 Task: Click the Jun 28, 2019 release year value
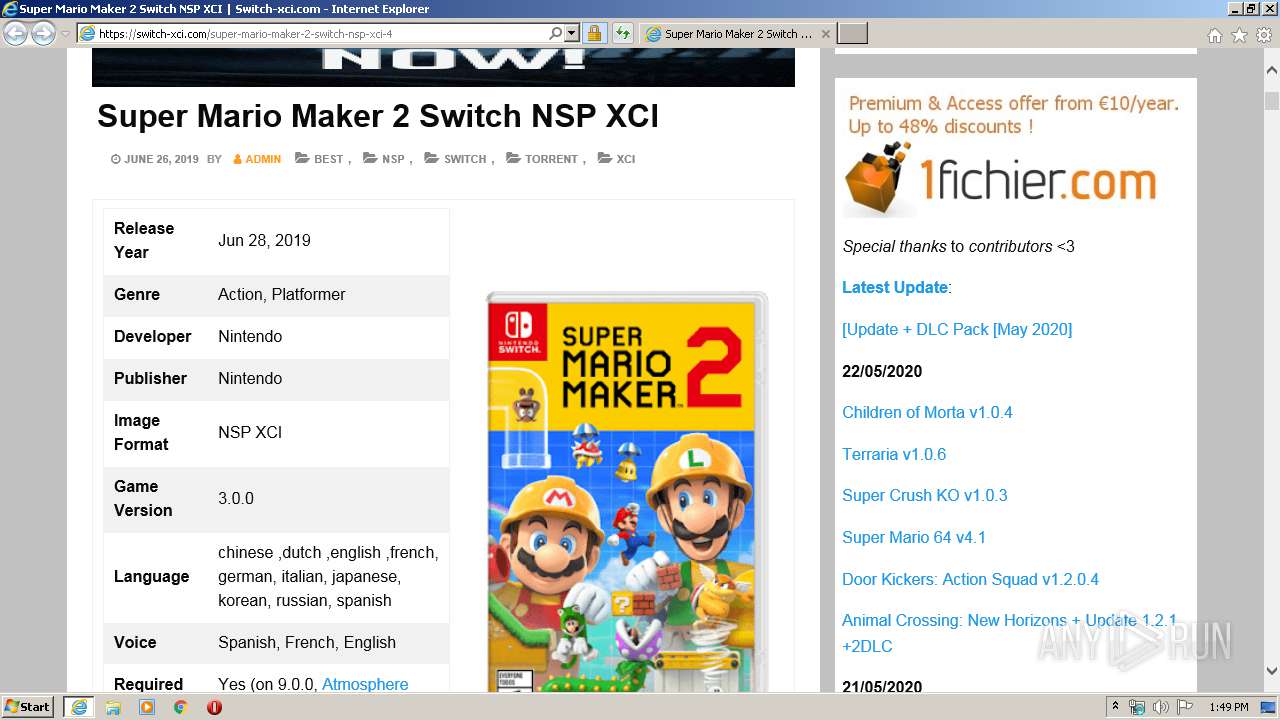pyautogui.click(x=264, y=240)
